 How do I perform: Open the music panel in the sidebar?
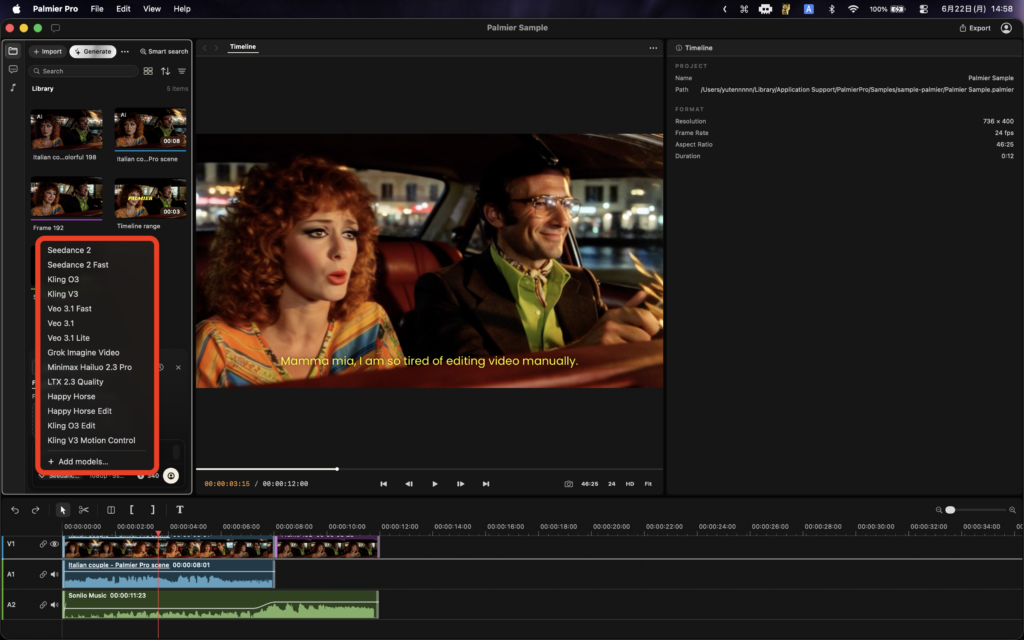(x=12, y=88)
